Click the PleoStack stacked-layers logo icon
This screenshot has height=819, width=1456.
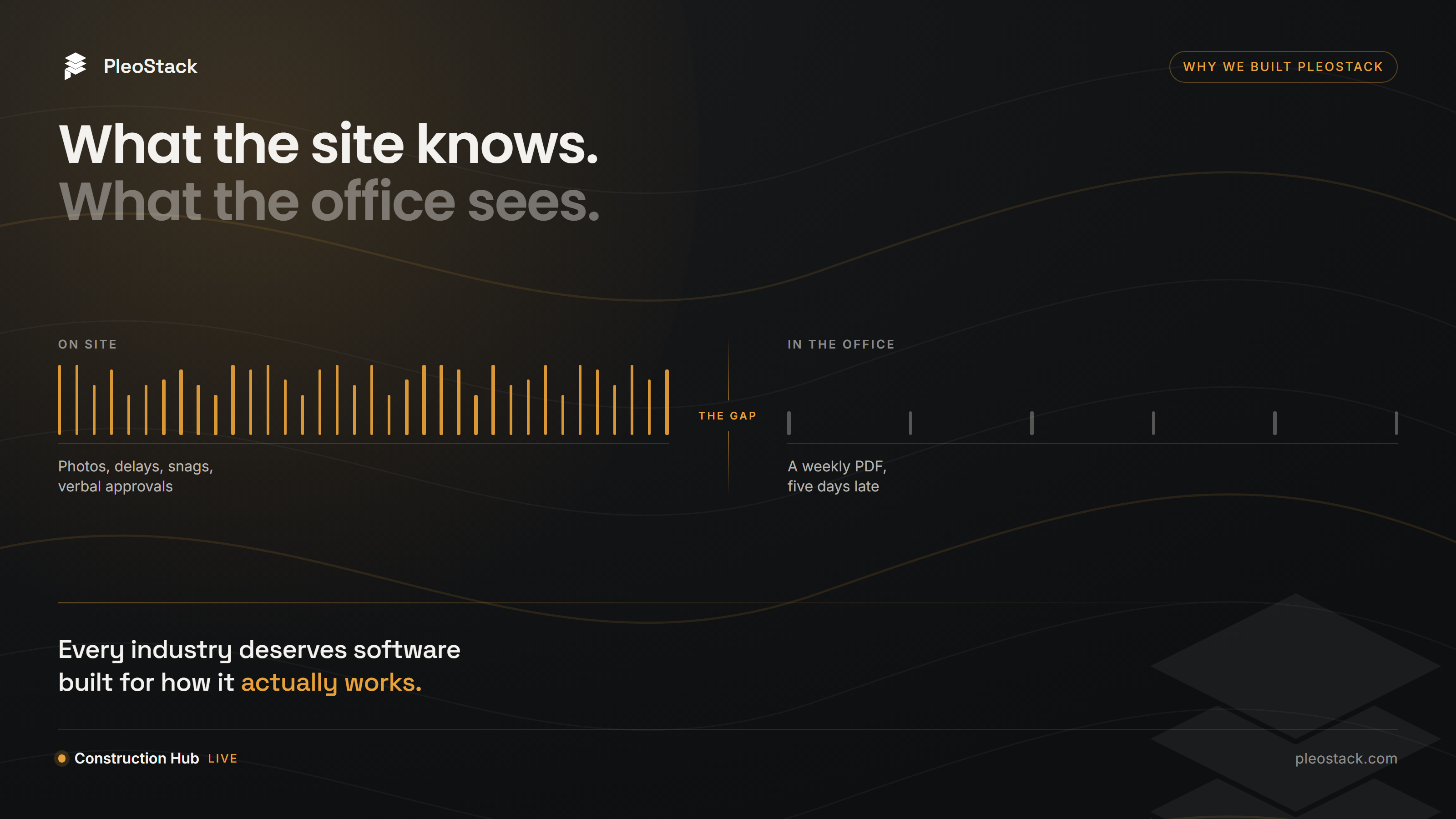tap(75, 66)
